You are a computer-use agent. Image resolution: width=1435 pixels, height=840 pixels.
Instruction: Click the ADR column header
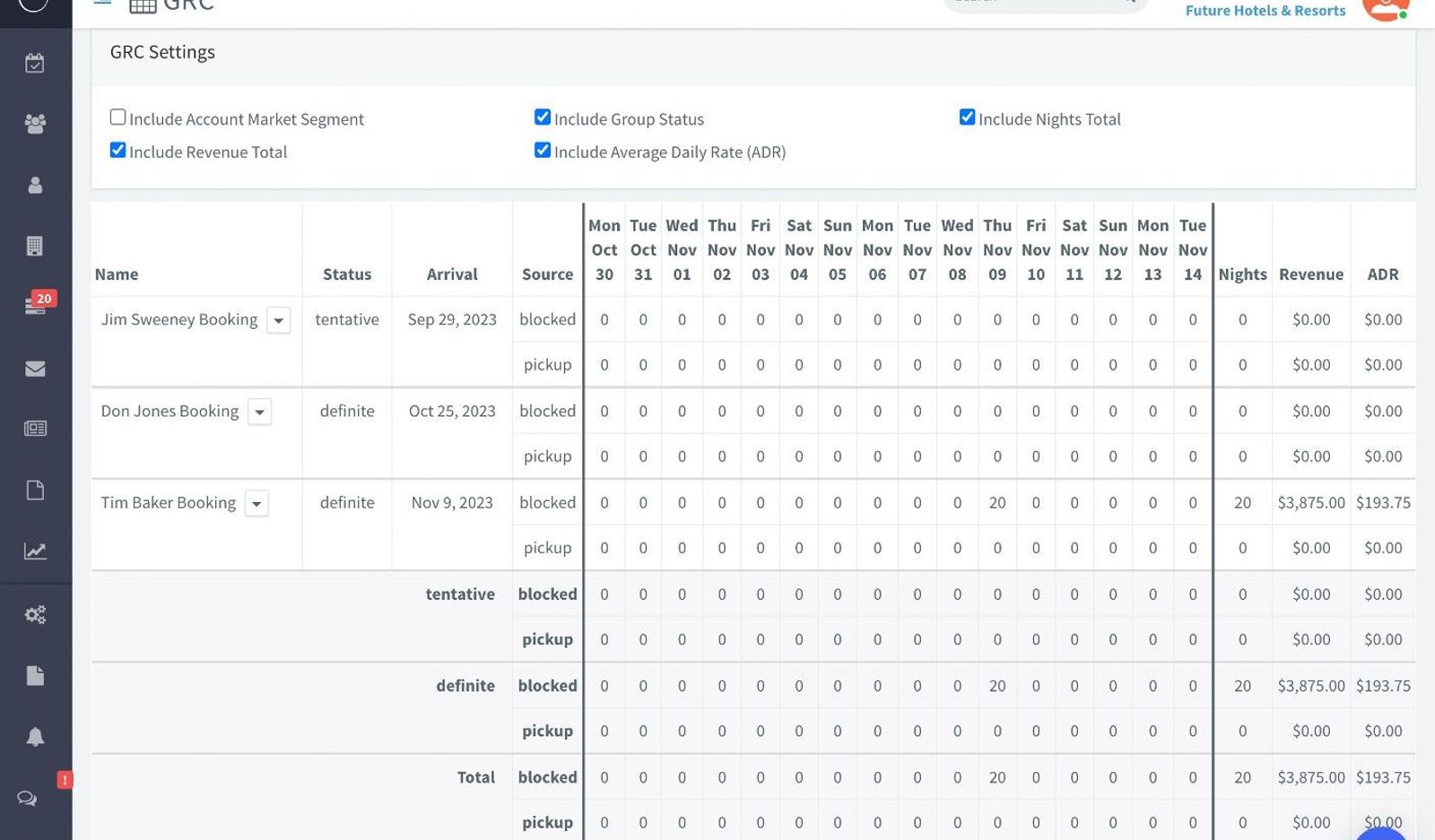pyautogui.click(x=1383, y=274)
